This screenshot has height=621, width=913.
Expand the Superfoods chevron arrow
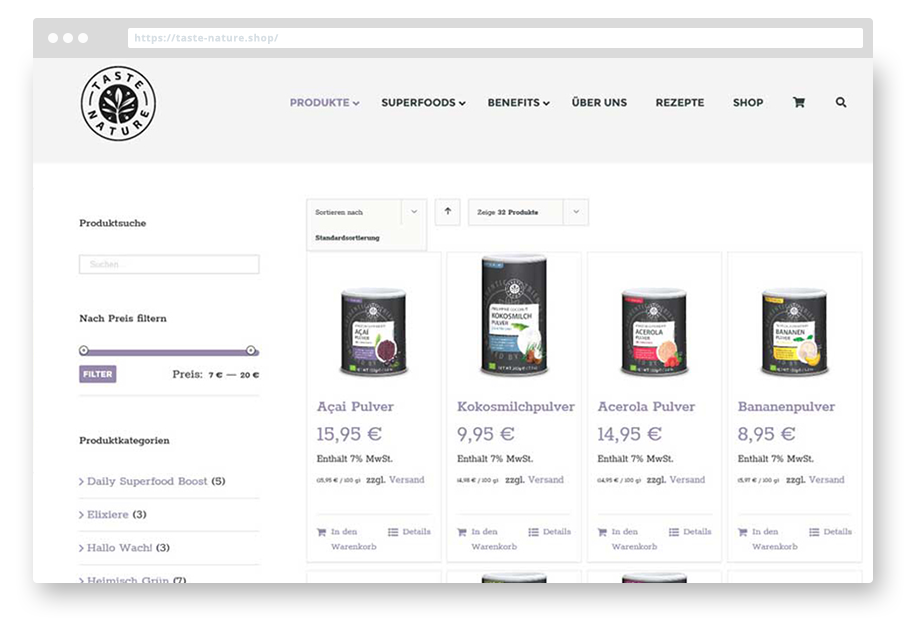(x=462, y=103)
